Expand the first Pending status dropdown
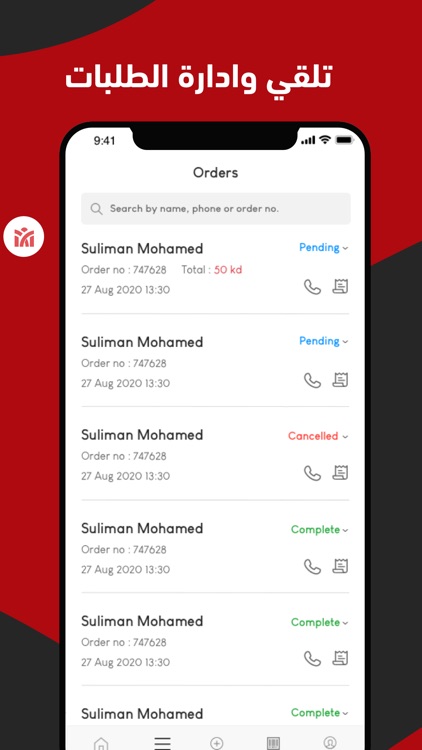Viewport: 422px width, 750px height. pos(323,248)
